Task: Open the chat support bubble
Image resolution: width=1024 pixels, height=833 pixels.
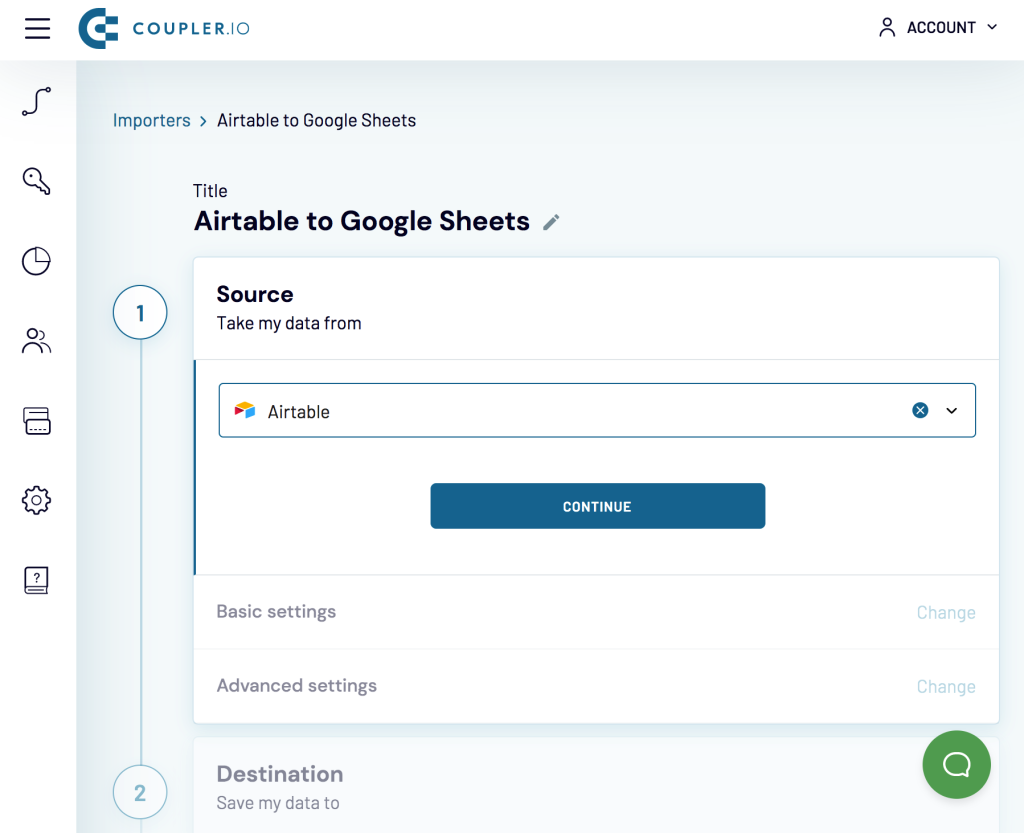Action: coord(956,764)
